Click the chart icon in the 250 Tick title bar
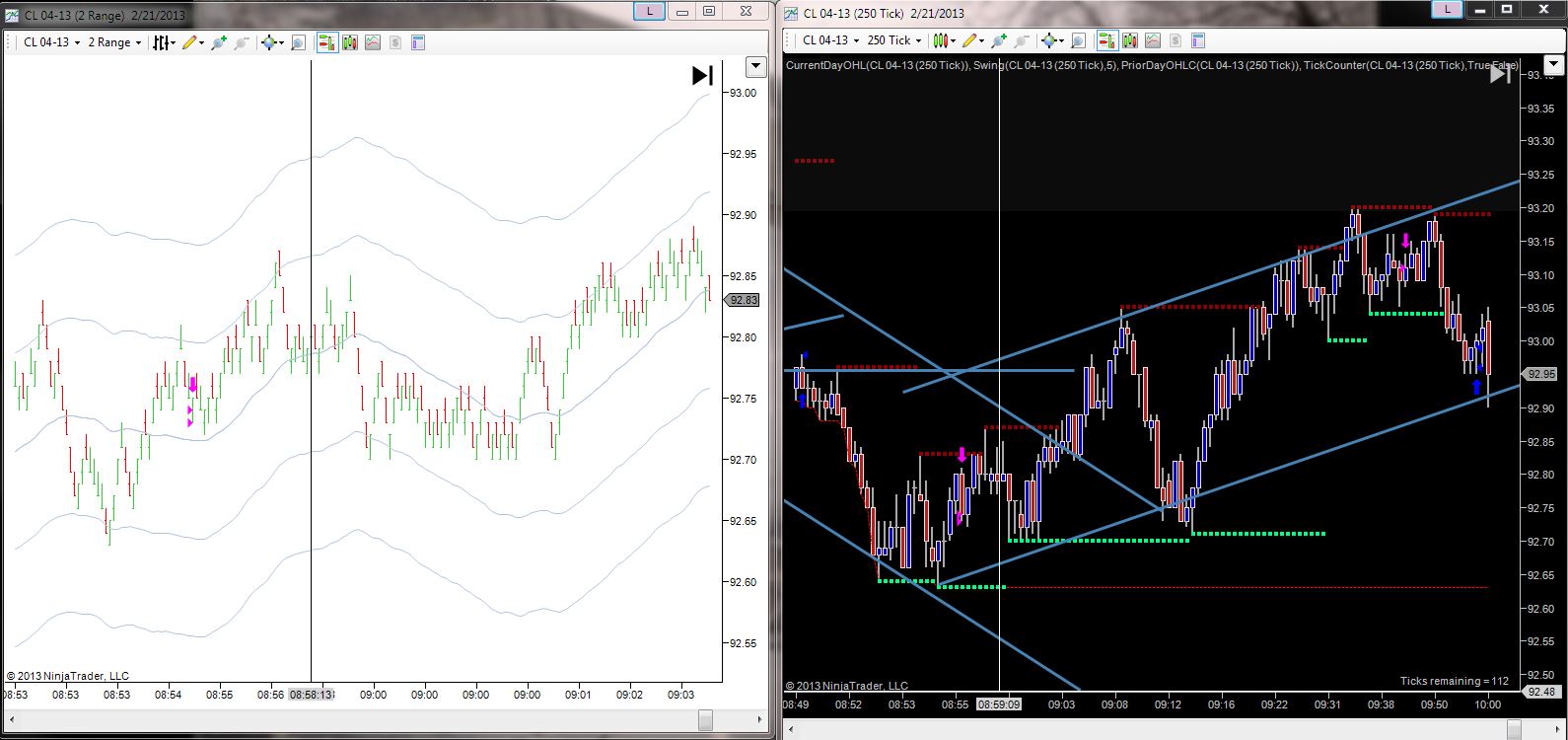1568x740 pixels. [792, 13]
